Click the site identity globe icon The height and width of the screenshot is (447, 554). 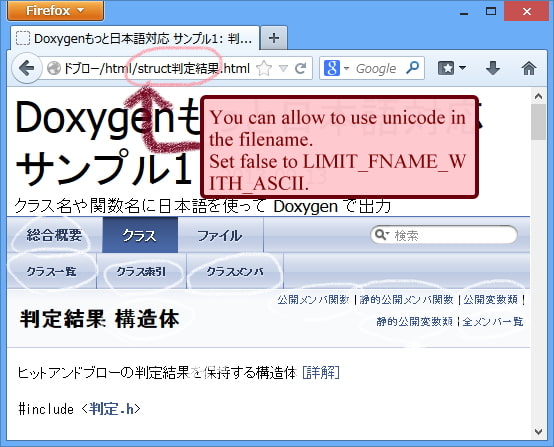coord(54,68)
